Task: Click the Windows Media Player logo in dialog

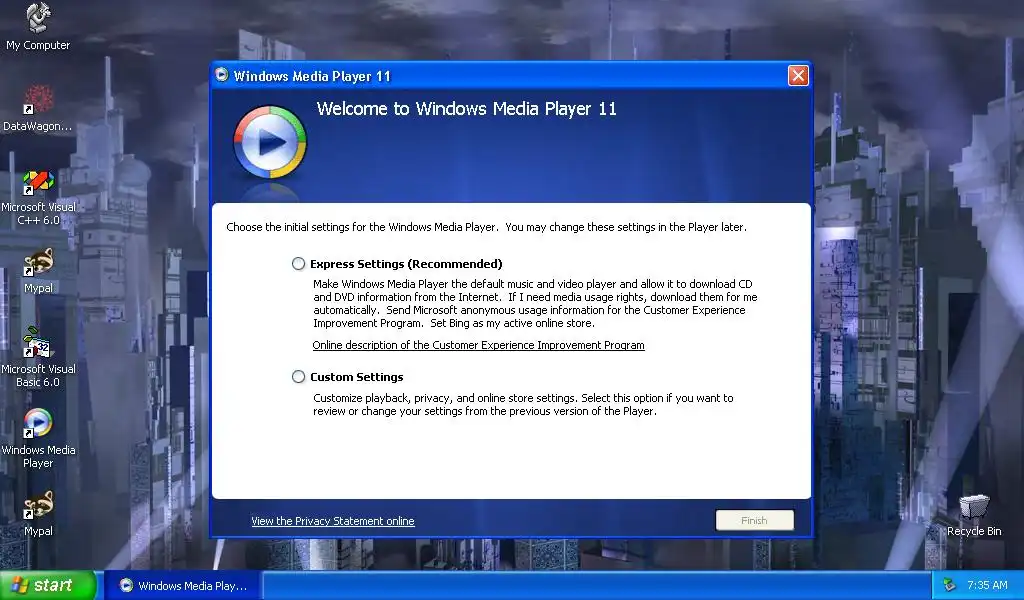Action: (270, 142)
